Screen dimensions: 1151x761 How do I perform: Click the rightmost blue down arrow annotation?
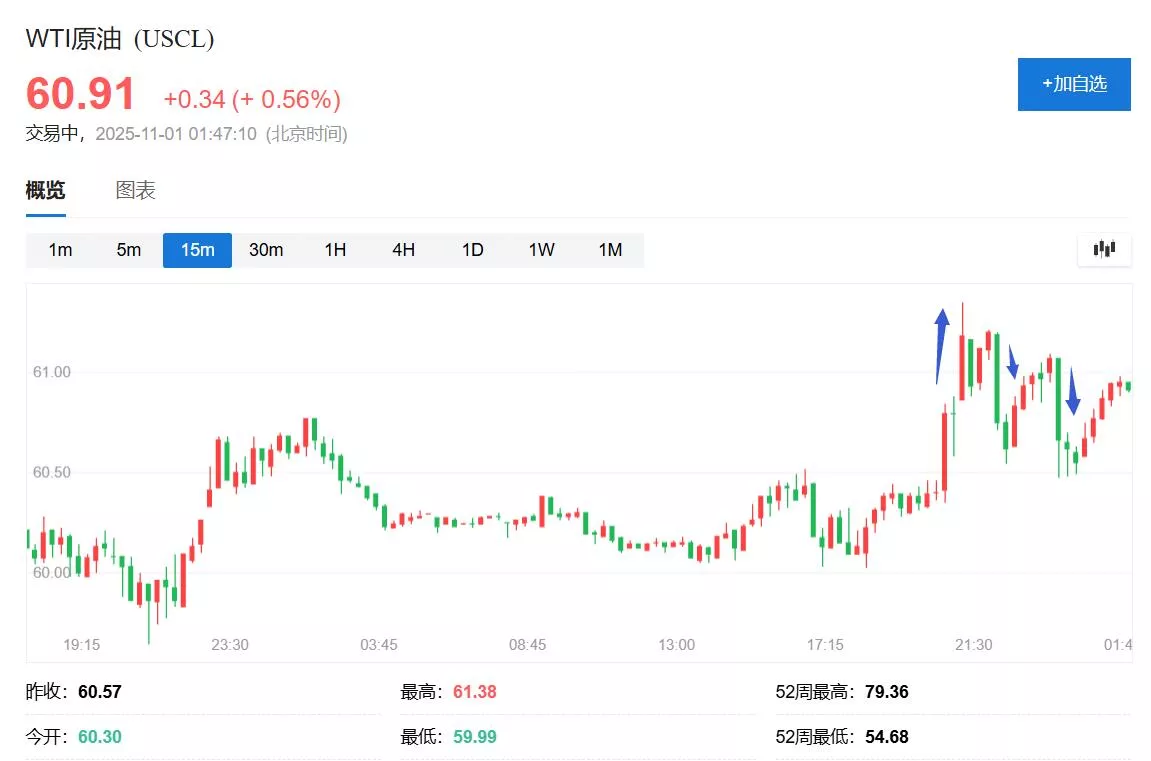pyautogui.click(x=1072, y=391)
